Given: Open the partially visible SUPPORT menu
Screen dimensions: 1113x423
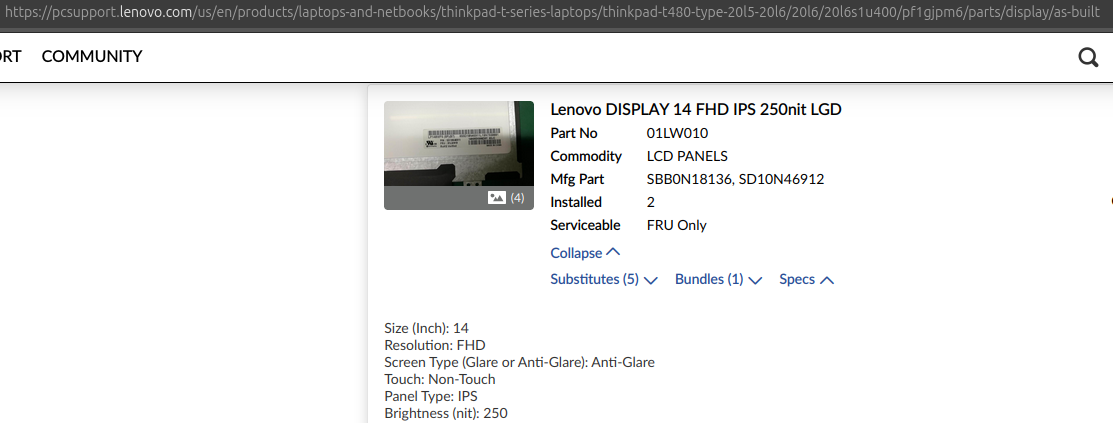Looking at the screenshot, I should [10, 56].
